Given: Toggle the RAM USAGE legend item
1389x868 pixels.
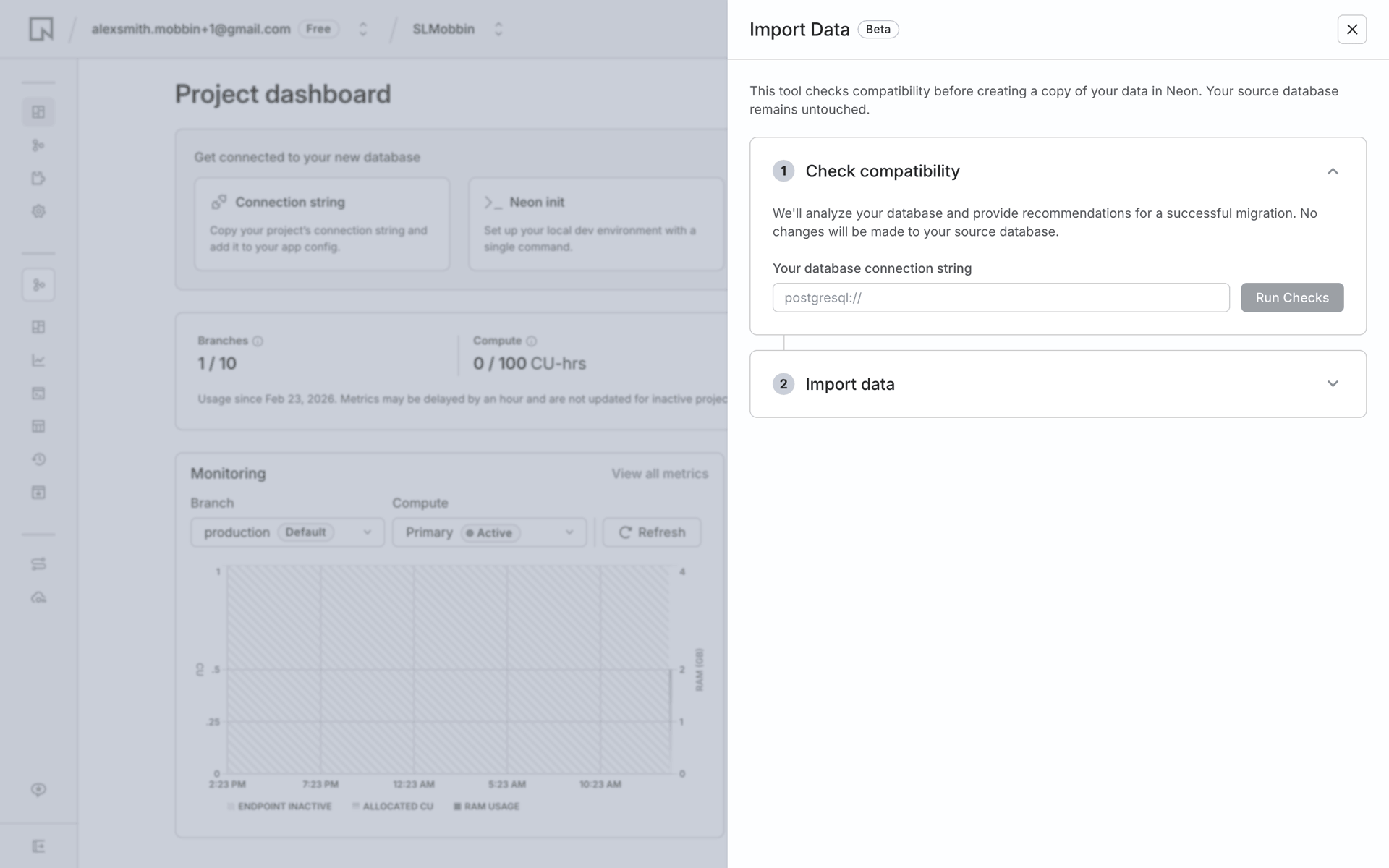Looking at the screenshot, I should click(486, 807).
